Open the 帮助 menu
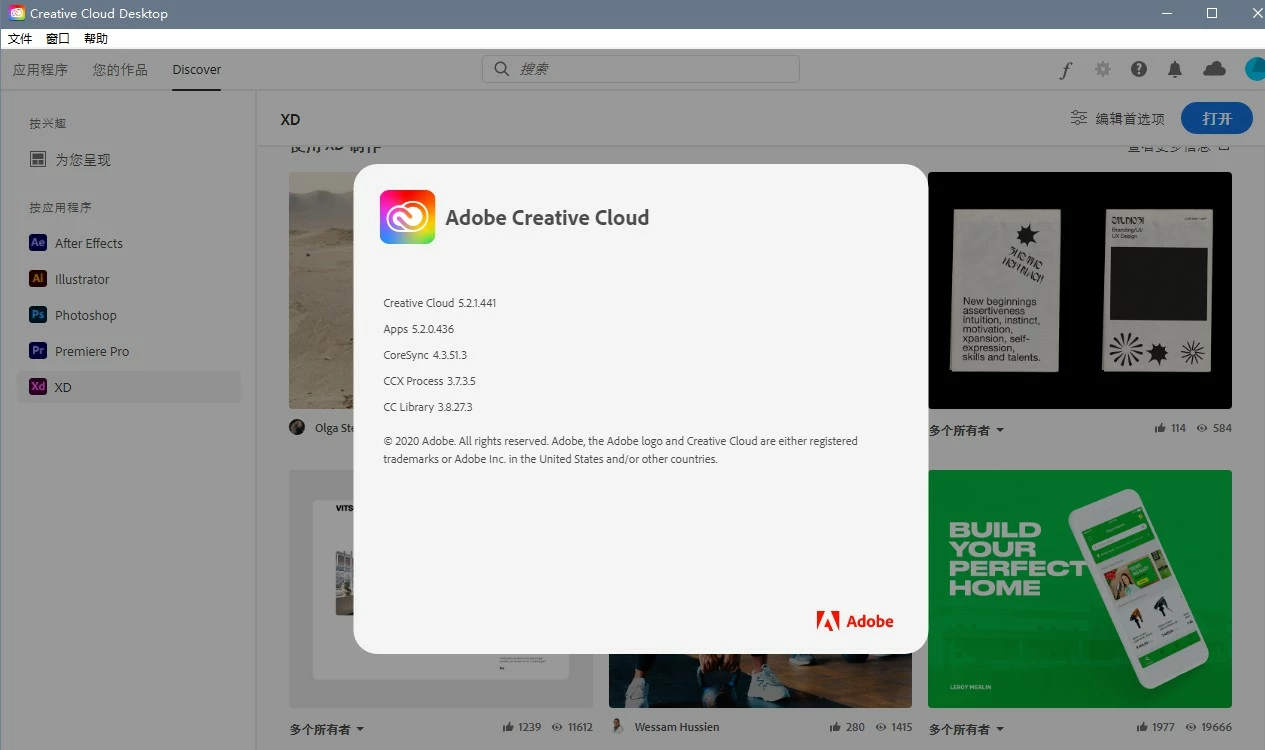The width and height of the screenshot is (1265, 750). [96, 39]
